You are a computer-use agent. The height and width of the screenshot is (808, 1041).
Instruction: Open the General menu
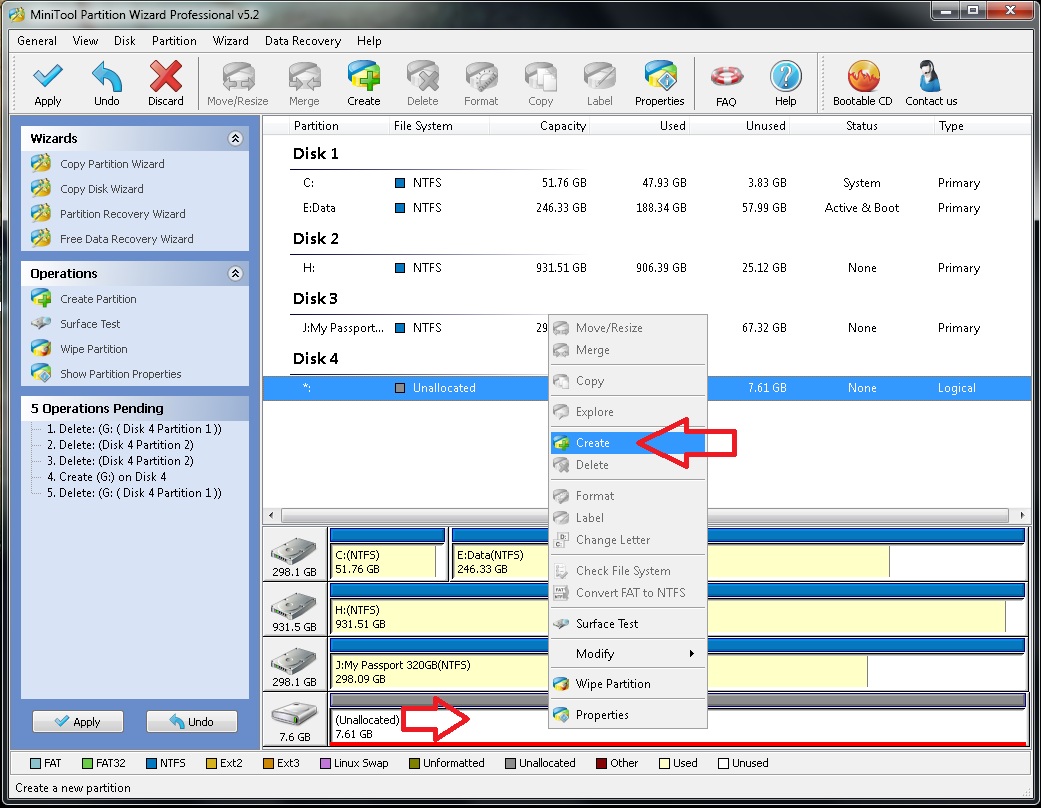[x=37, y=41]
